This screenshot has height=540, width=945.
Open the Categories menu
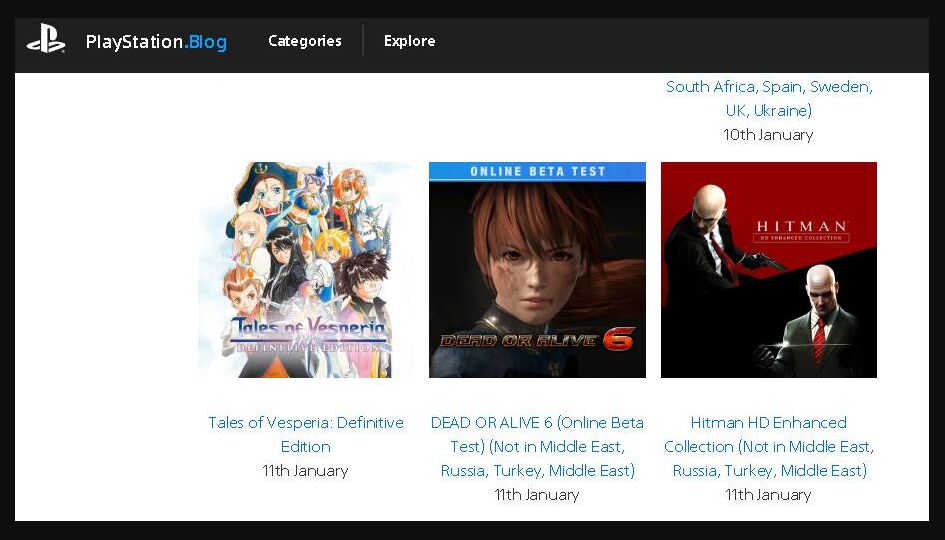click(305, 41)
